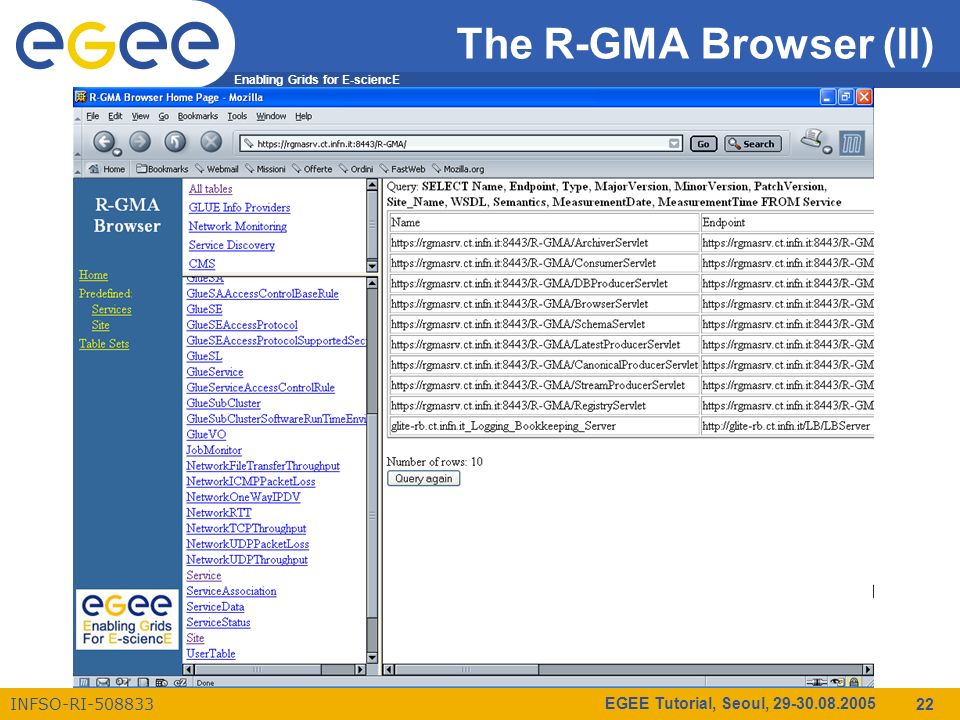The image size is (960, 720).
Task: Open the GlueSEAccessProtocol table
Action: tap(242, 325)
